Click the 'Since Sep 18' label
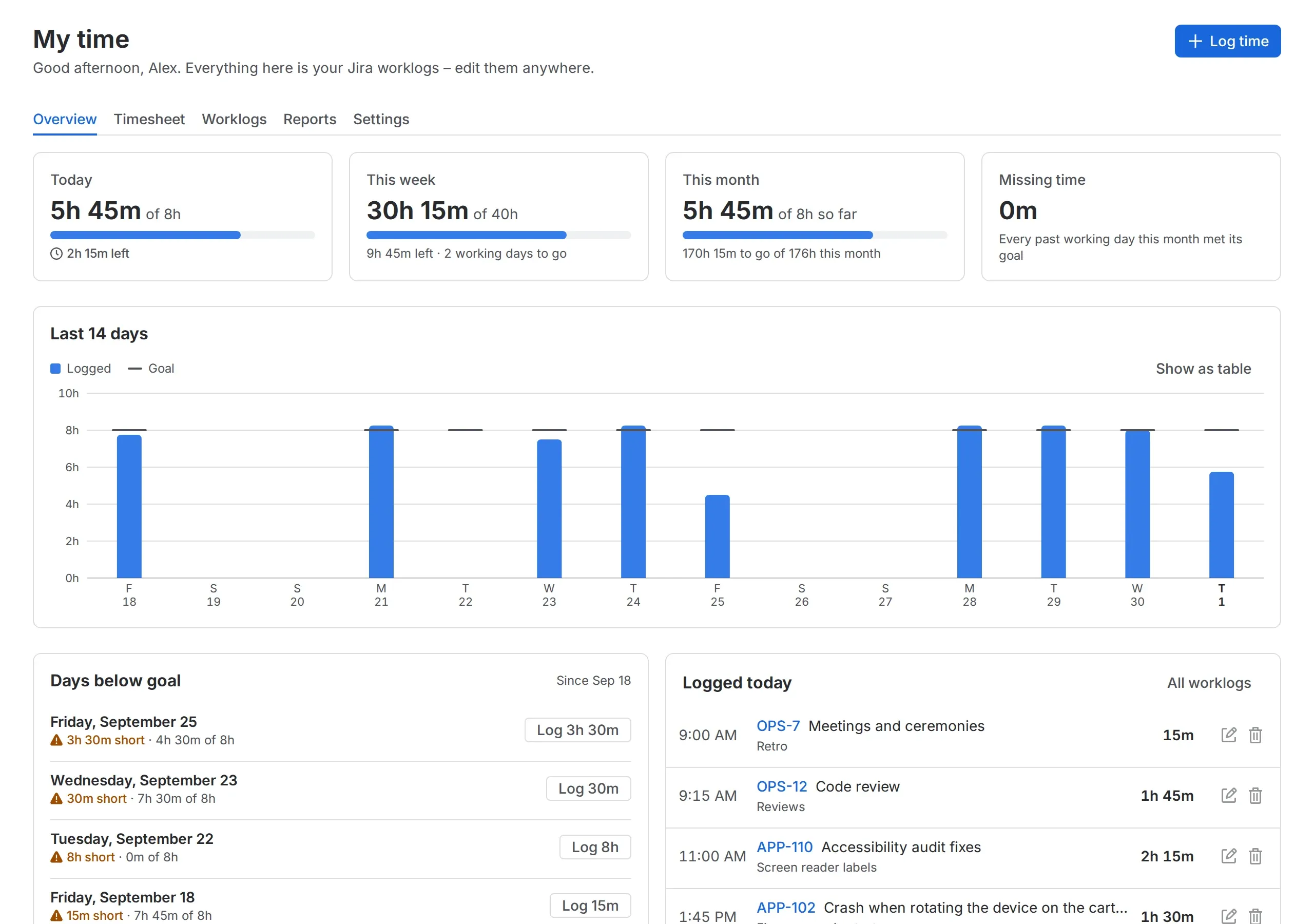The height and width of the screenshot is (924, 1314). click(x=593, y=681)
